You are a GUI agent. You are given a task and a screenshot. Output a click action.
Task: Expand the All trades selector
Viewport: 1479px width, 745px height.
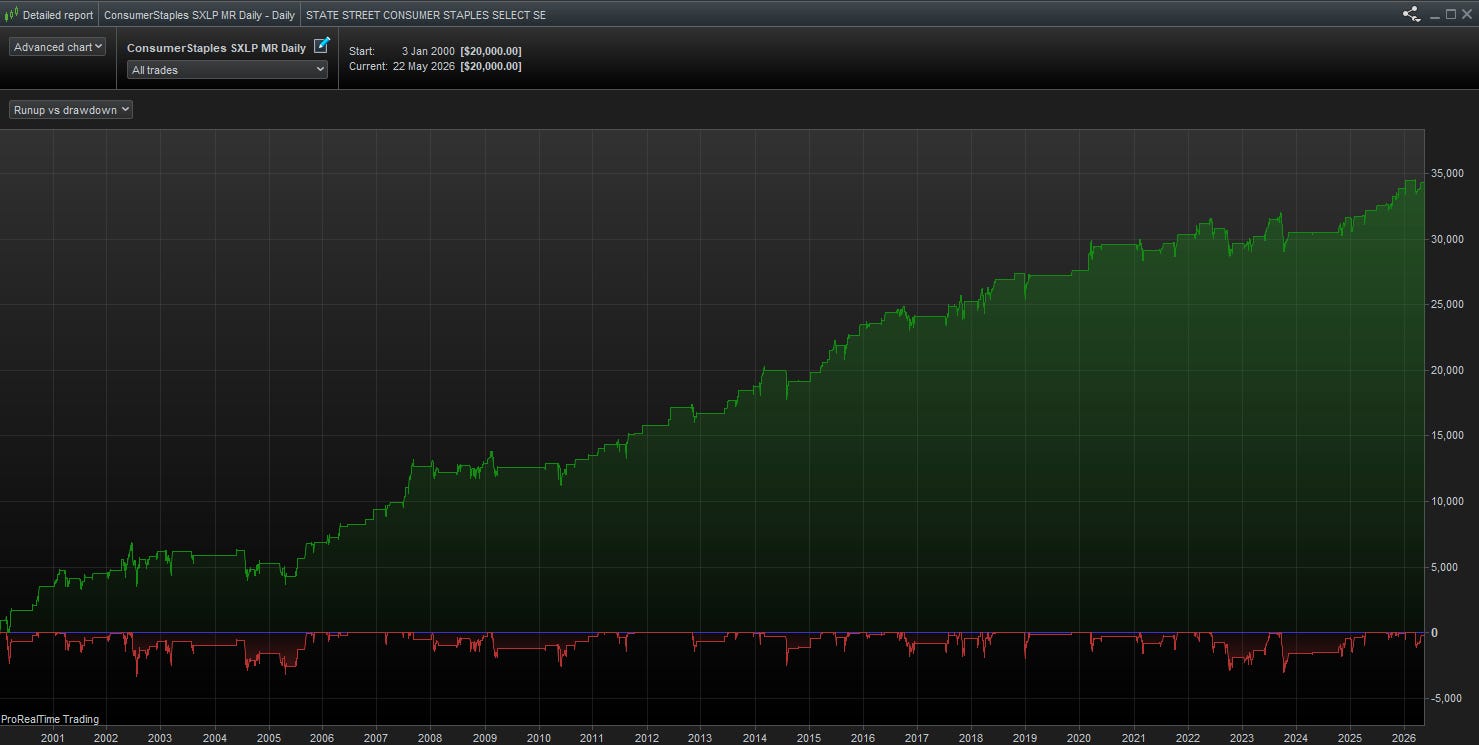click(x=227, y=70)
